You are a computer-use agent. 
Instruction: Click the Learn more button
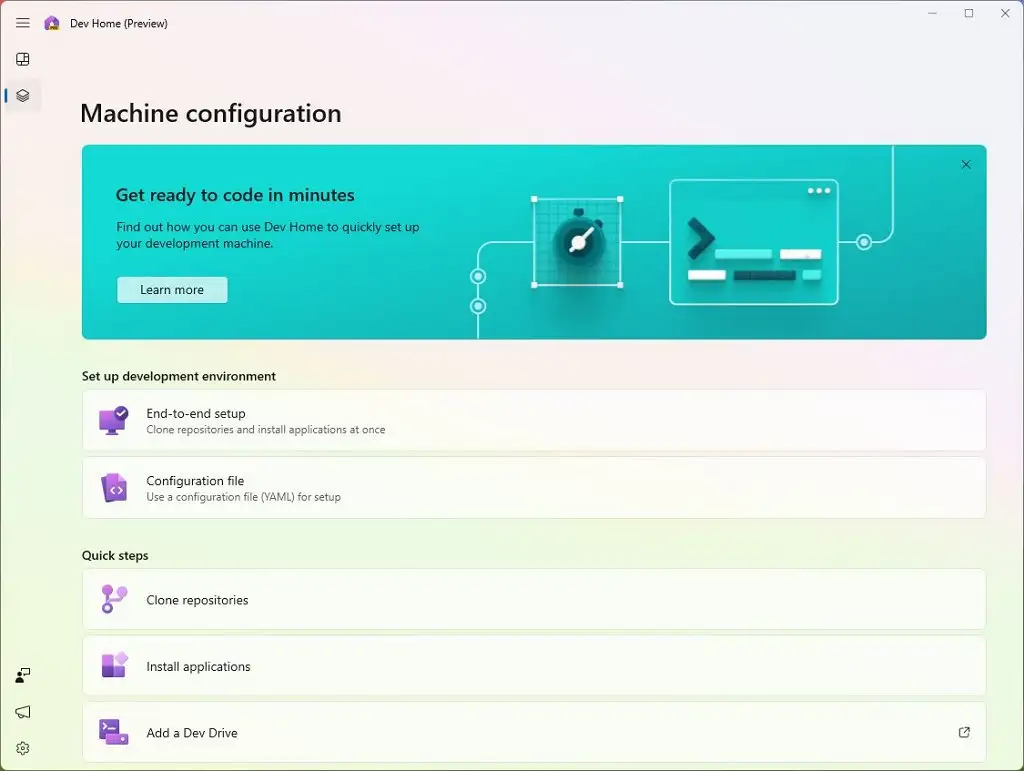[171, 290]
